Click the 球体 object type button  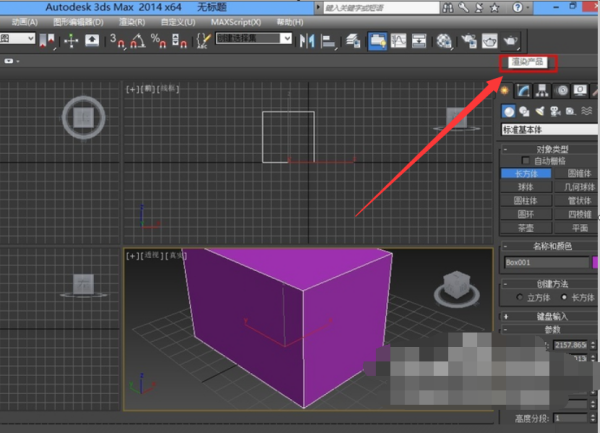(525, 186)
